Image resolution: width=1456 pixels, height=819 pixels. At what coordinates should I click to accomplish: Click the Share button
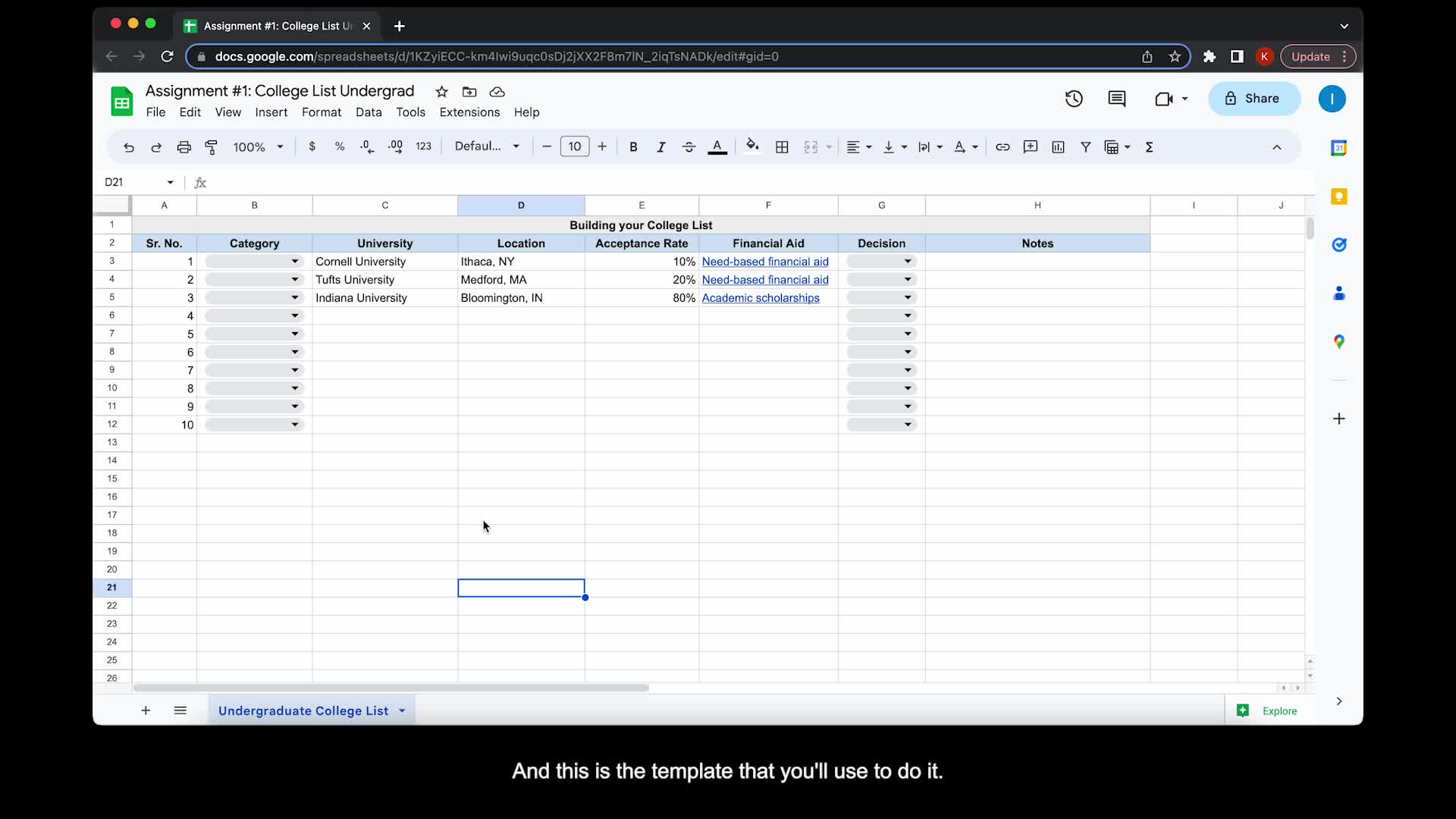click(x=1254, y=99)
